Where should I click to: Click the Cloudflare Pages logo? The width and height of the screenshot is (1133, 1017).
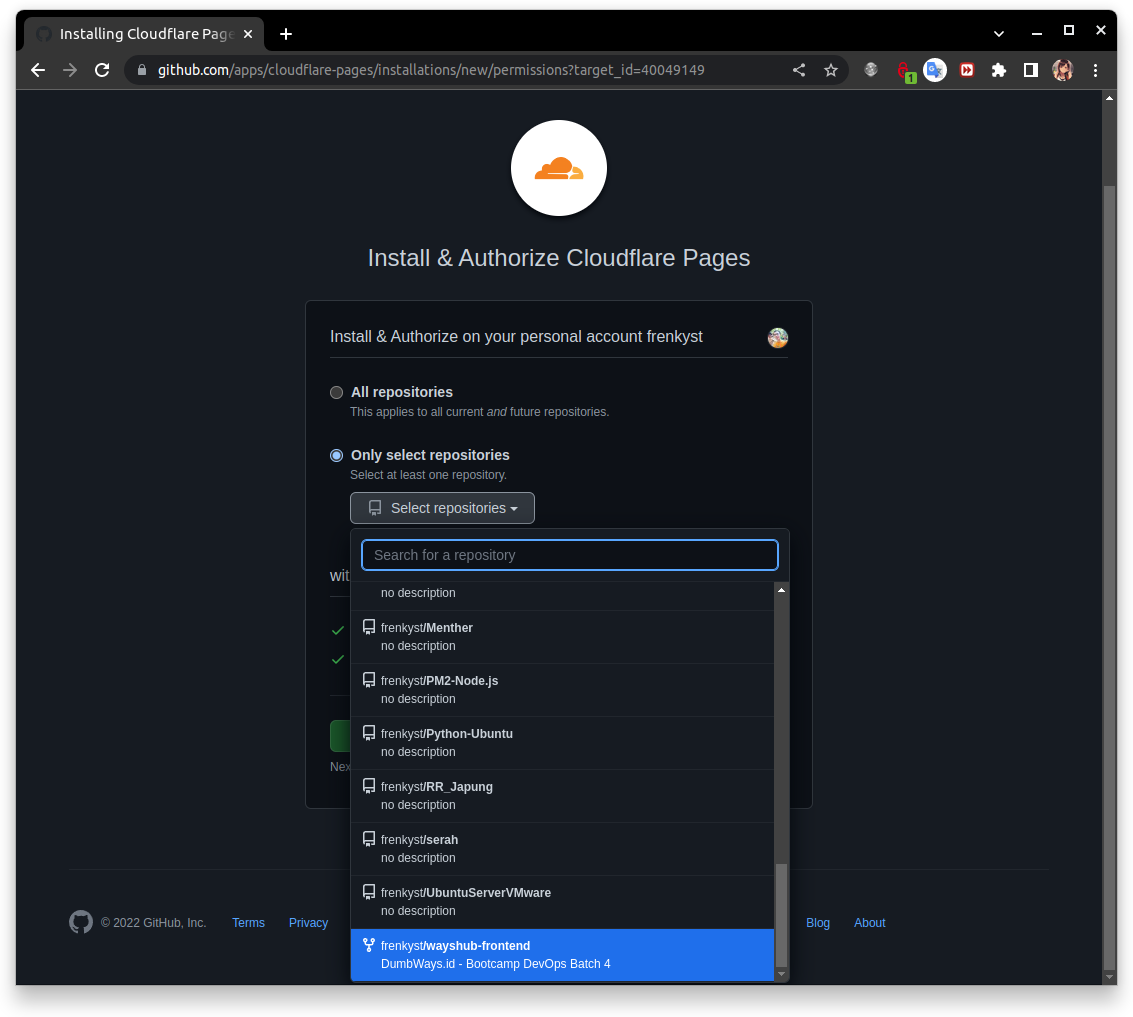pos(558,167)
